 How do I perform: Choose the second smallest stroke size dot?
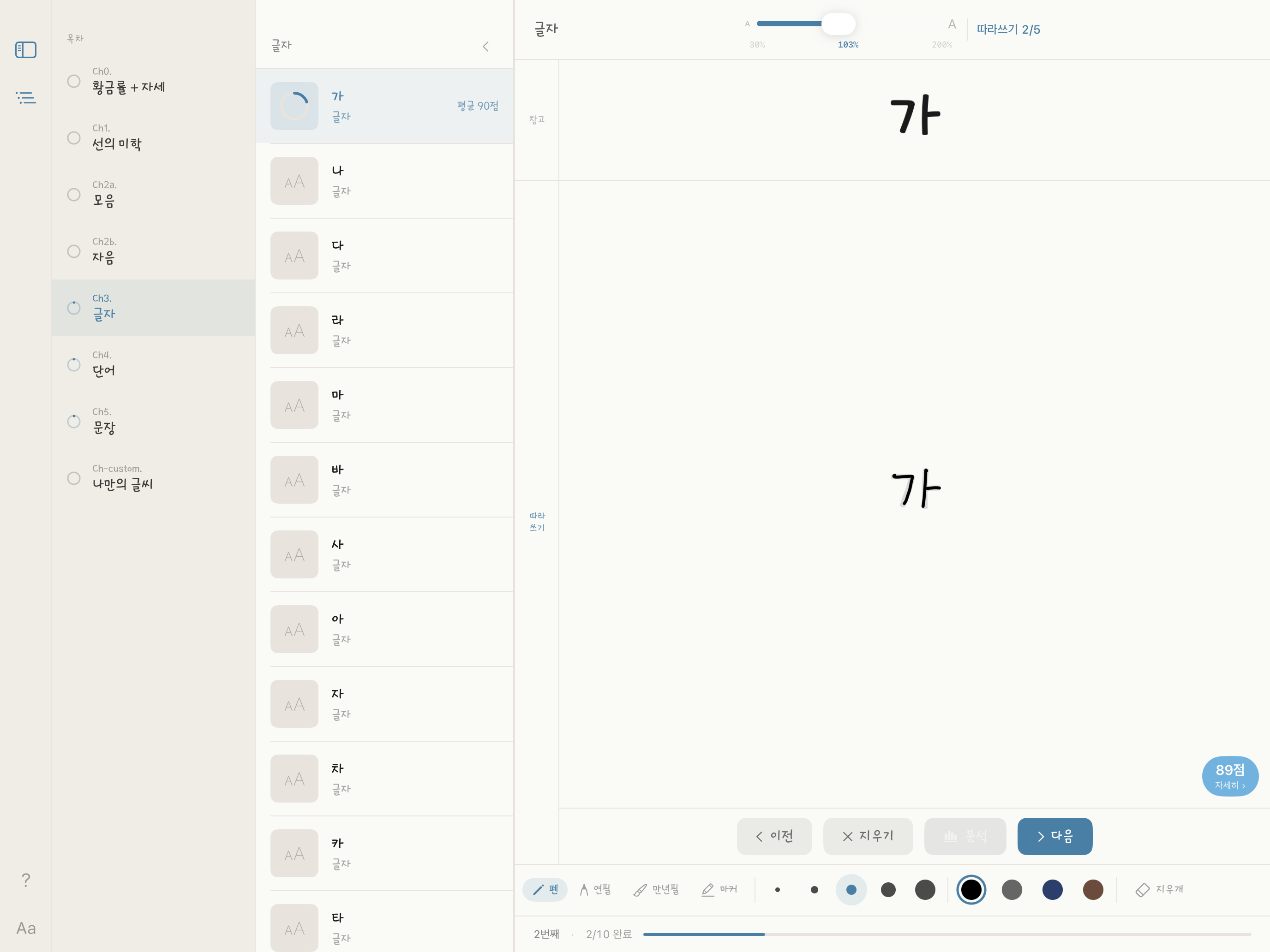tap(814, 890)
